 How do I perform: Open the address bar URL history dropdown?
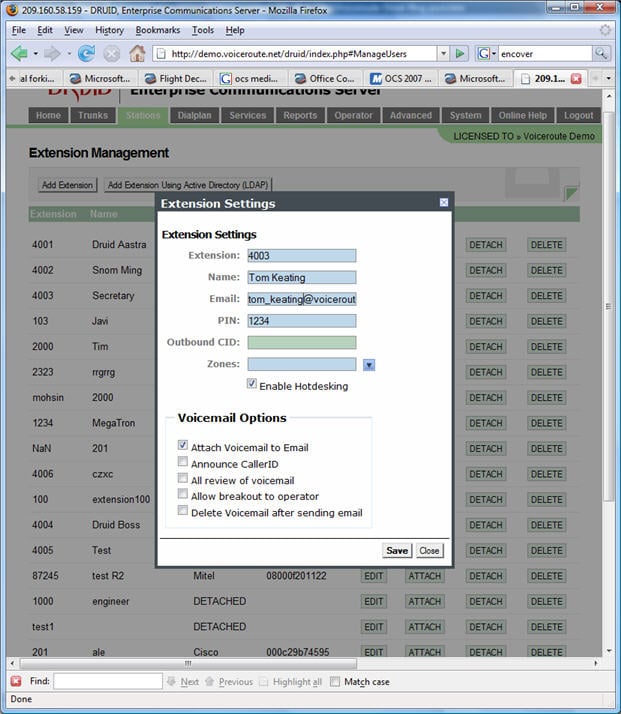point(443,53)
